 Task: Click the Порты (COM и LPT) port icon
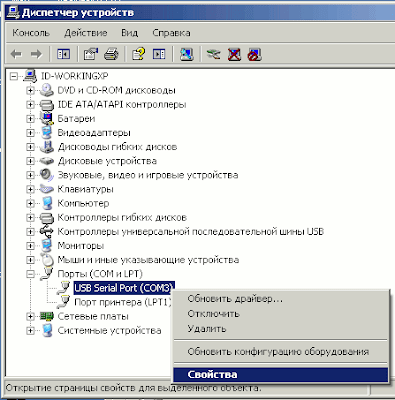click(x=47, y=274)
